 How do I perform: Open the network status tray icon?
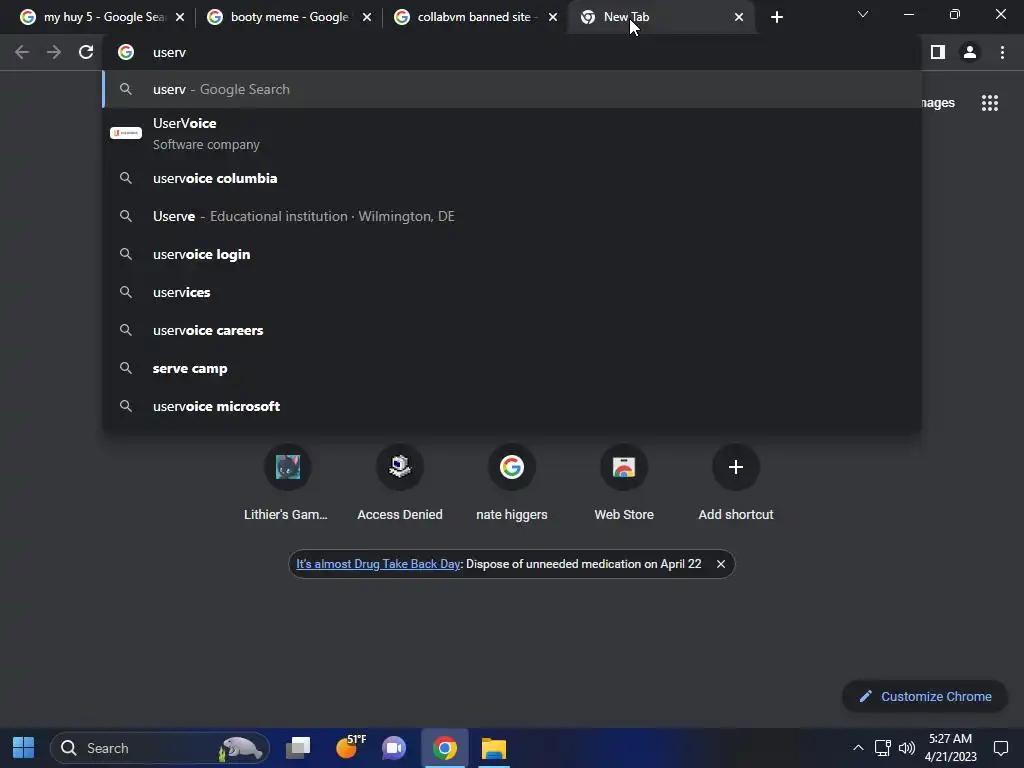click(x=883, y=748)
